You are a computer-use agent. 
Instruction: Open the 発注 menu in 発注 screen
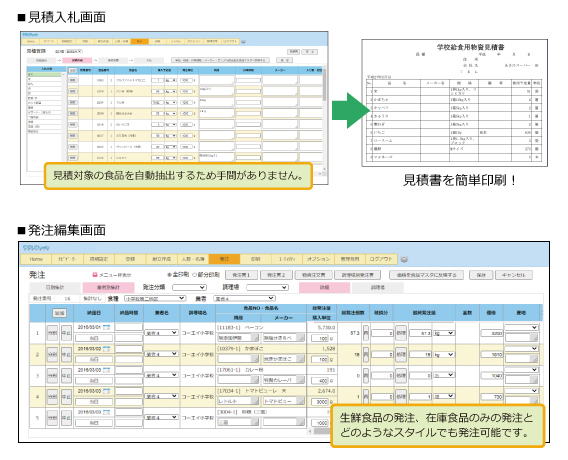pyautogui.click(x=224, y=259)
